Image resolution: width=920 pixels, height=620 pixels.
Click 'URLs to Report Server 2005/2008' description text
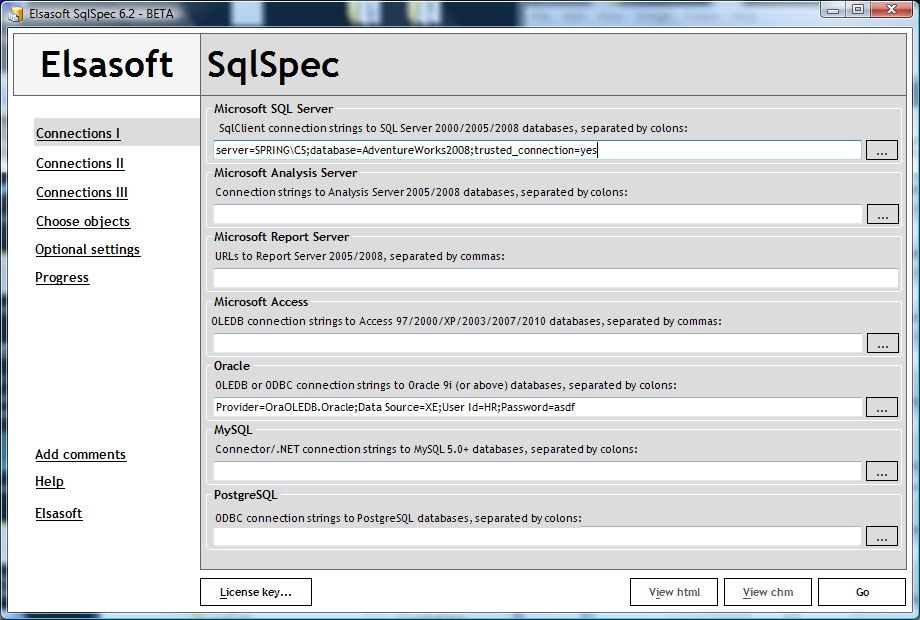[360, 256]
